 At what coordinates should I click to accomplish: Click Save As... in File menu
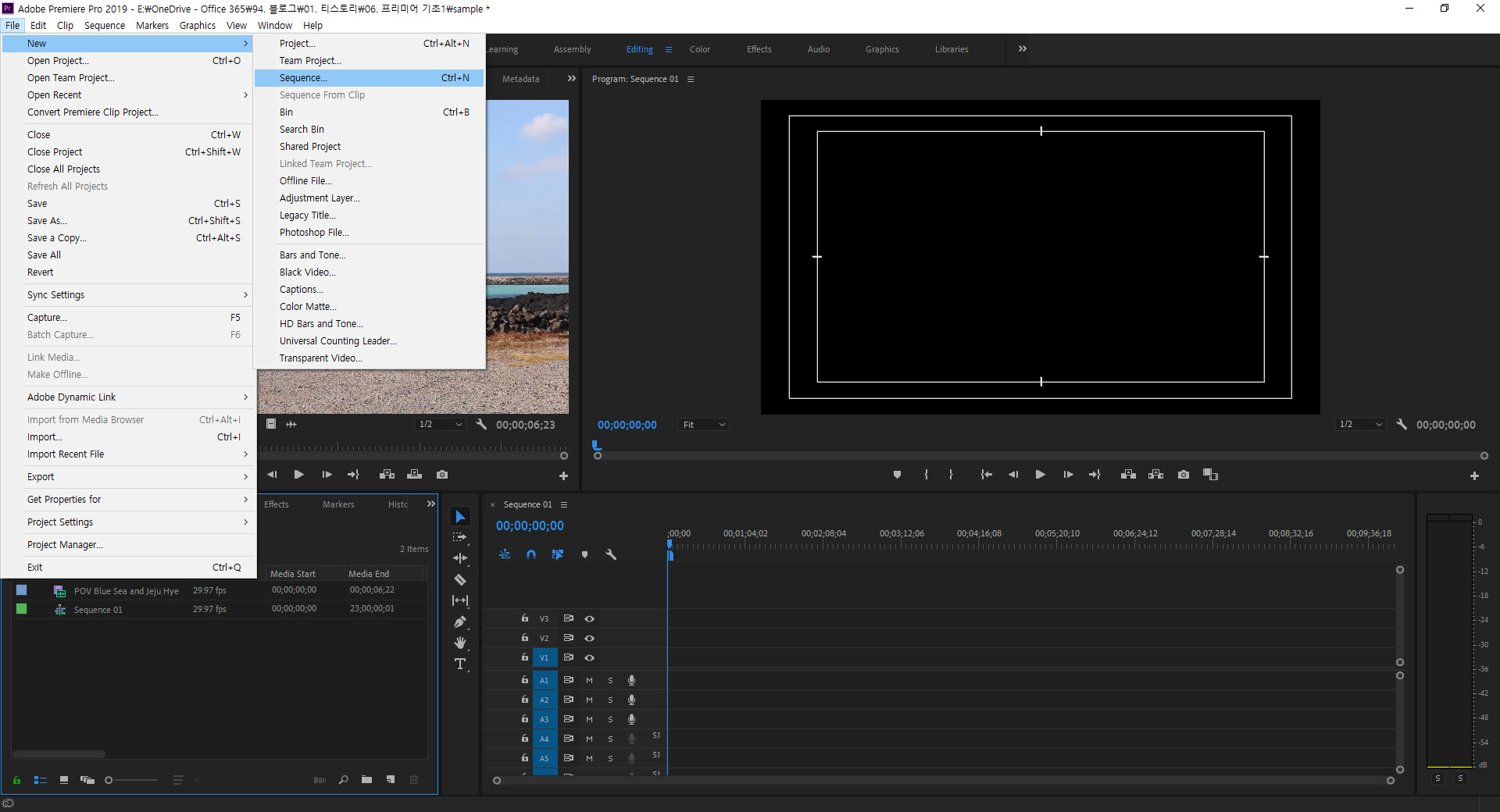[128, 221]
